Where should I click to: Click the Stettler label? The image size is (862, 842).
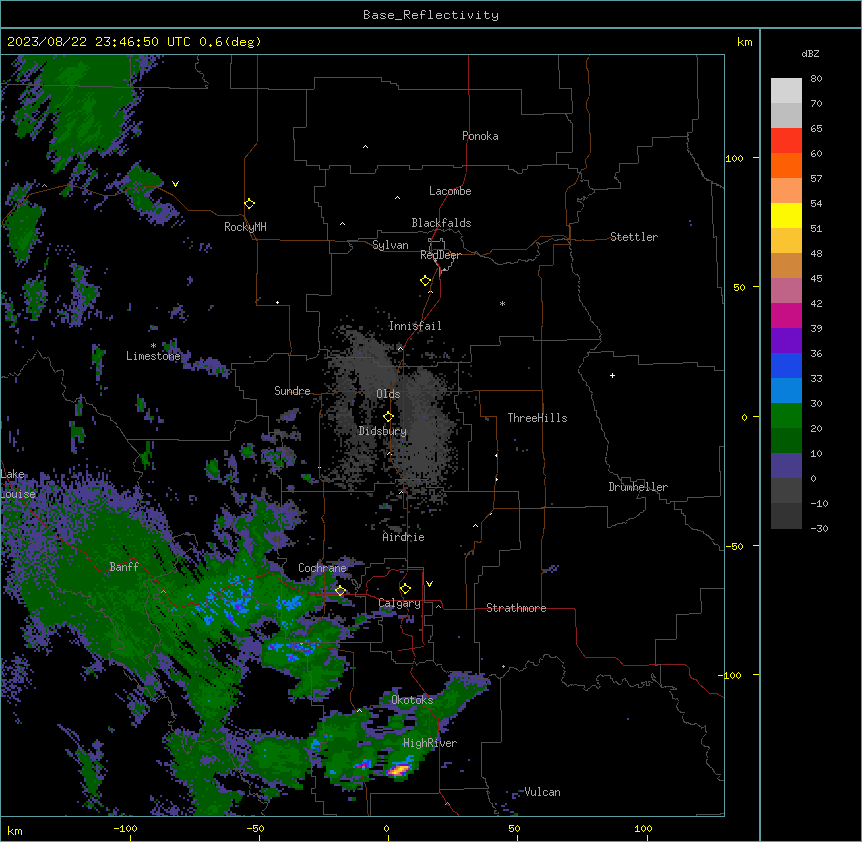pos(634,237)
